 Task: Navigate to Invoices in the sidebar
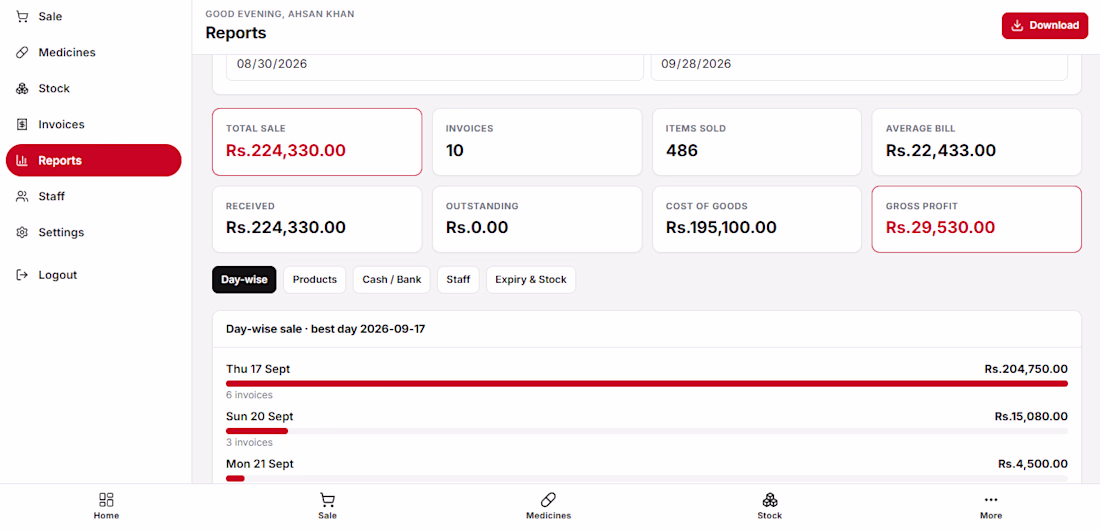[93, 124]
